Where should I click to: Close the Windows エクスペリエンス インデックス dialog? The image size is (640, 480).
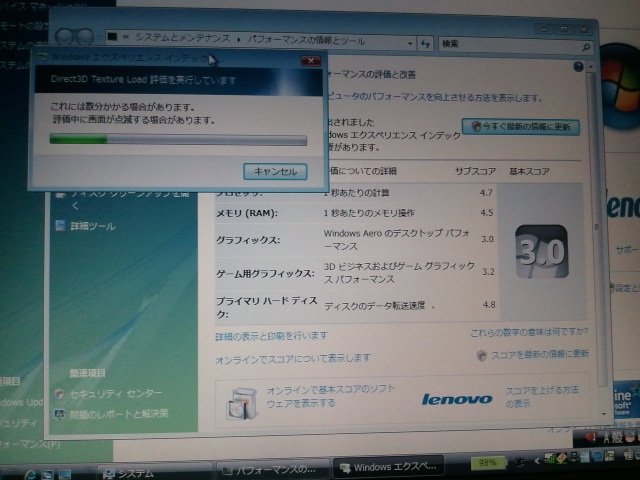[311, 61]
